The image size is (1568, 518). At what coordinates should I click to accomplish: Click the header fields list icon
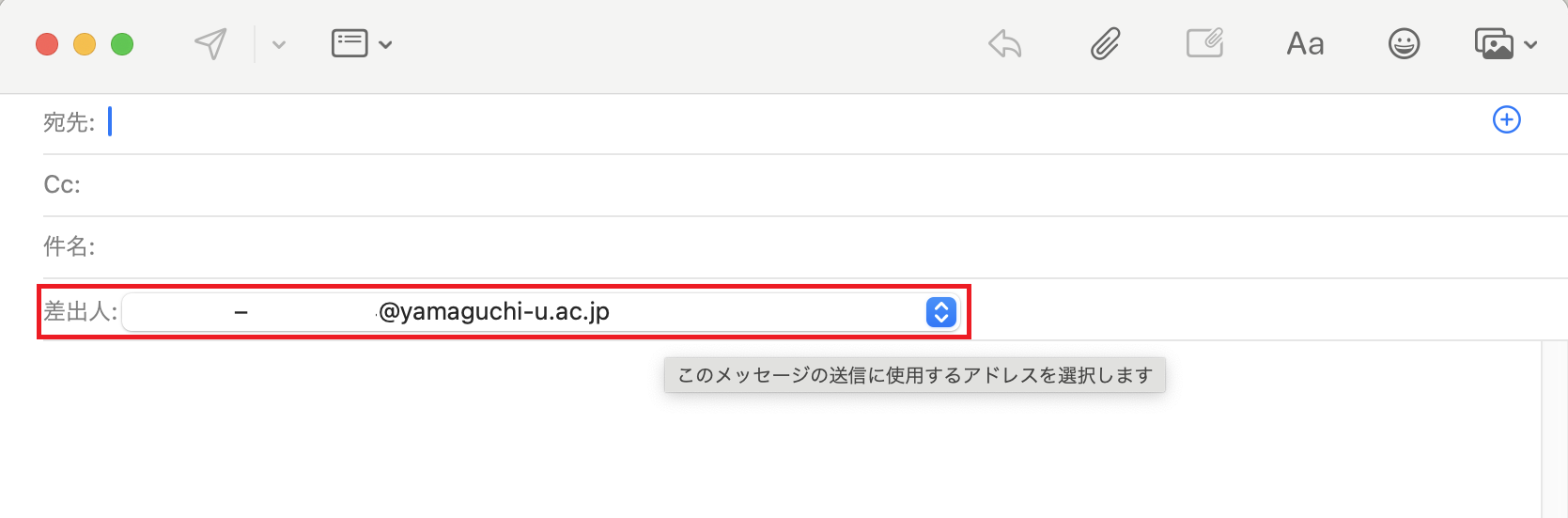click(x=349, y=43)
